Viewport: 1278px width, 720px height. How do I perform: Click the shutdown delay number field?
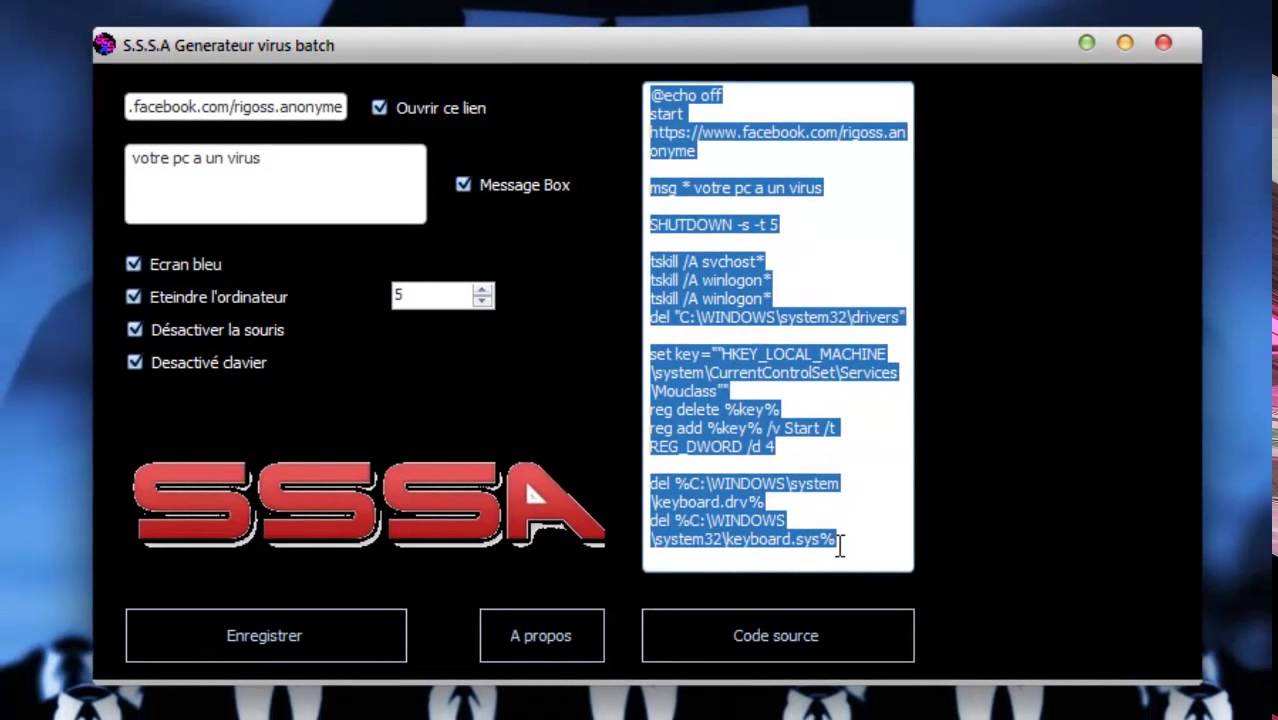tap(431, 295)
